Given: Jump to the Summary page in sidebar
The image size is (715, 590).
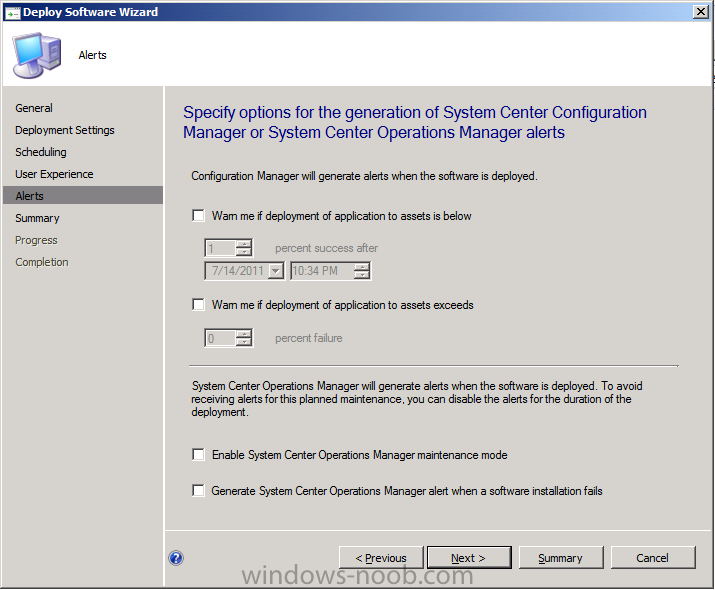Looking at the screenshot, I should point(37,218).
